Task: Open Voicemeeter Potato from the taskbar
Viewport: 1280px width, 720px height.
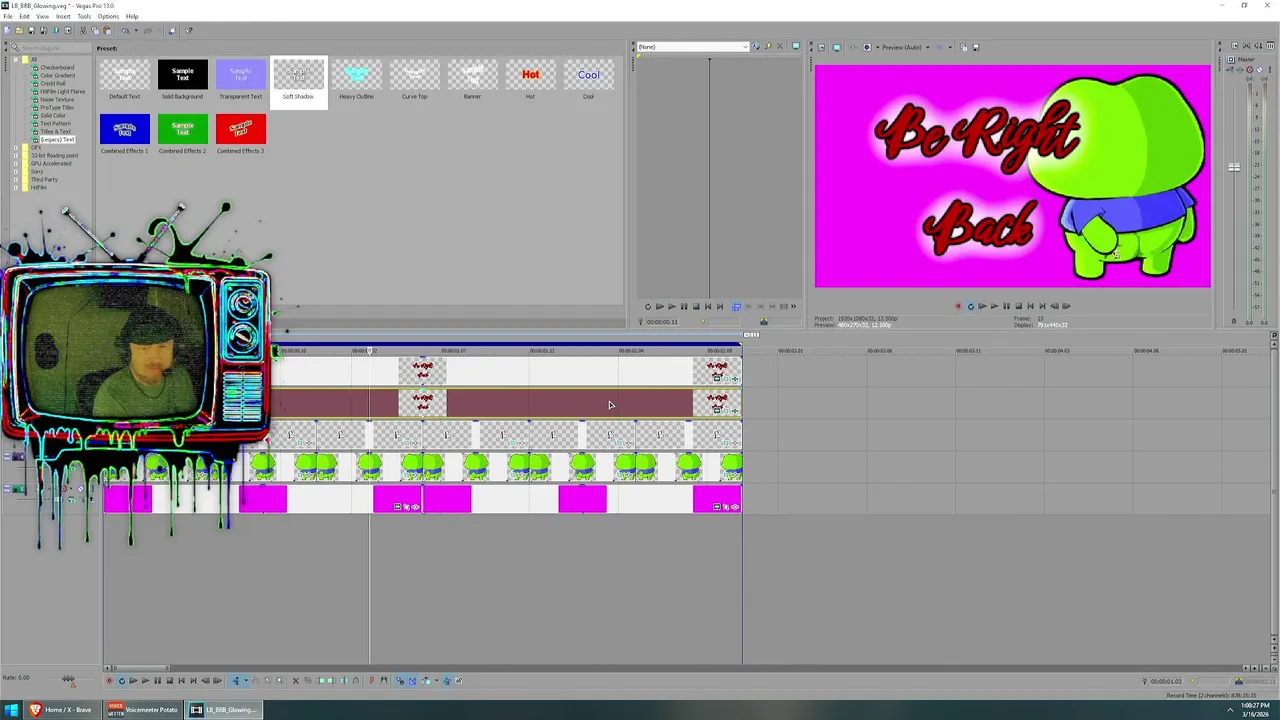Action: [143, 710]
